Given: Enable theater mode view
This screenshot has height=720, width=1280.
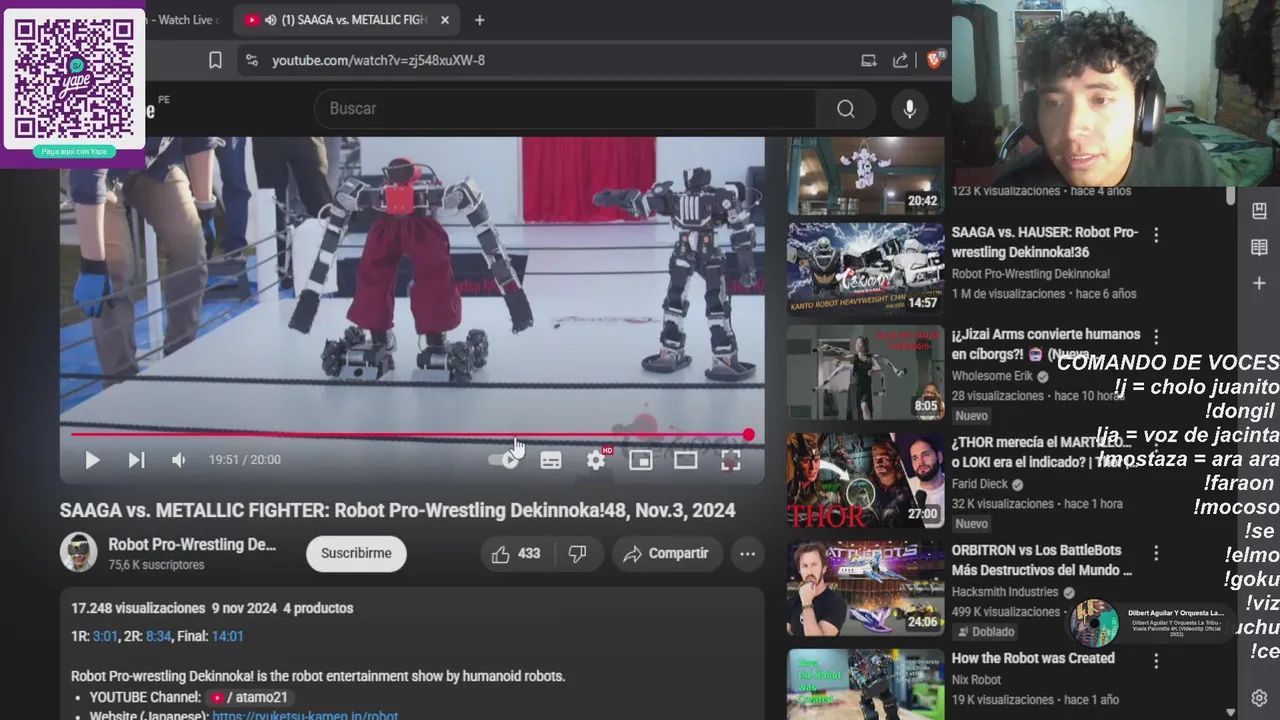Looking at the screenshot, I should pos(685,460).
